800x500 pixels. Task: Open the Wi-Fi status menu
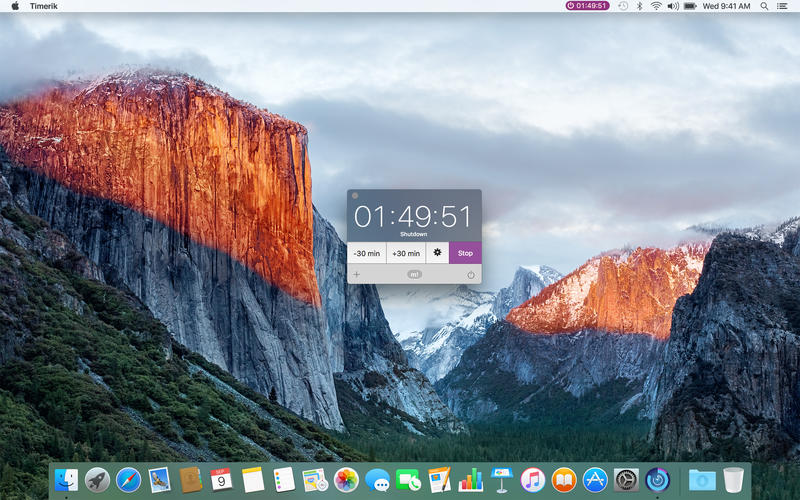656,6
